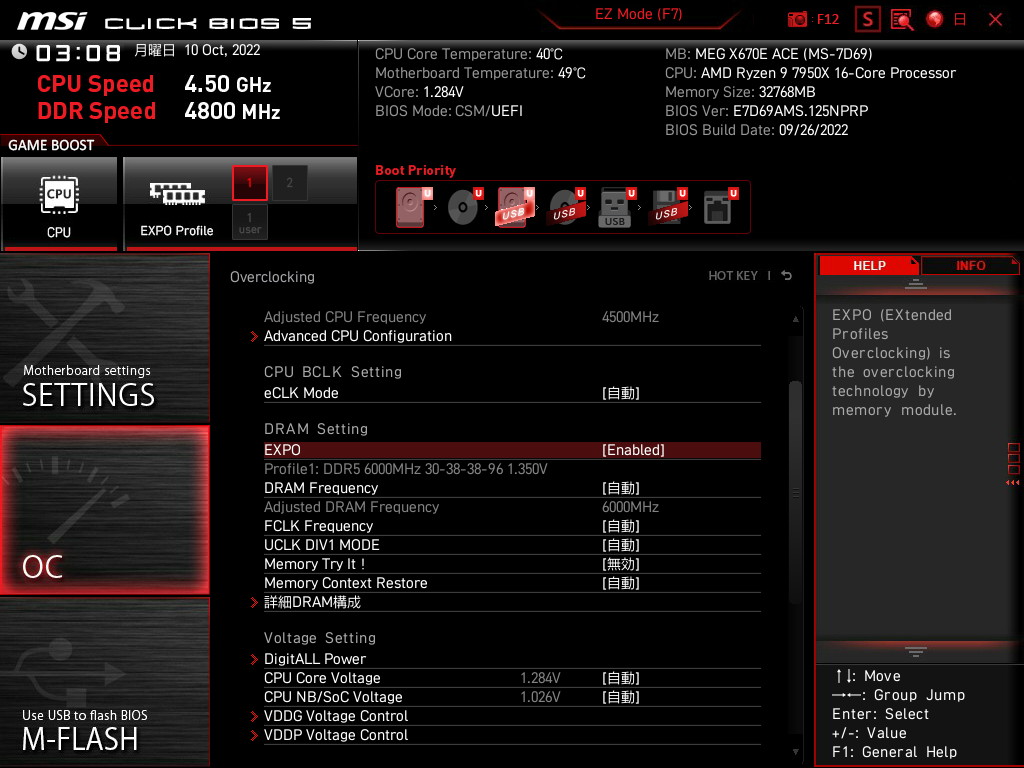Click Profile1 DDR5 6000MHz description line

(406, 469)
